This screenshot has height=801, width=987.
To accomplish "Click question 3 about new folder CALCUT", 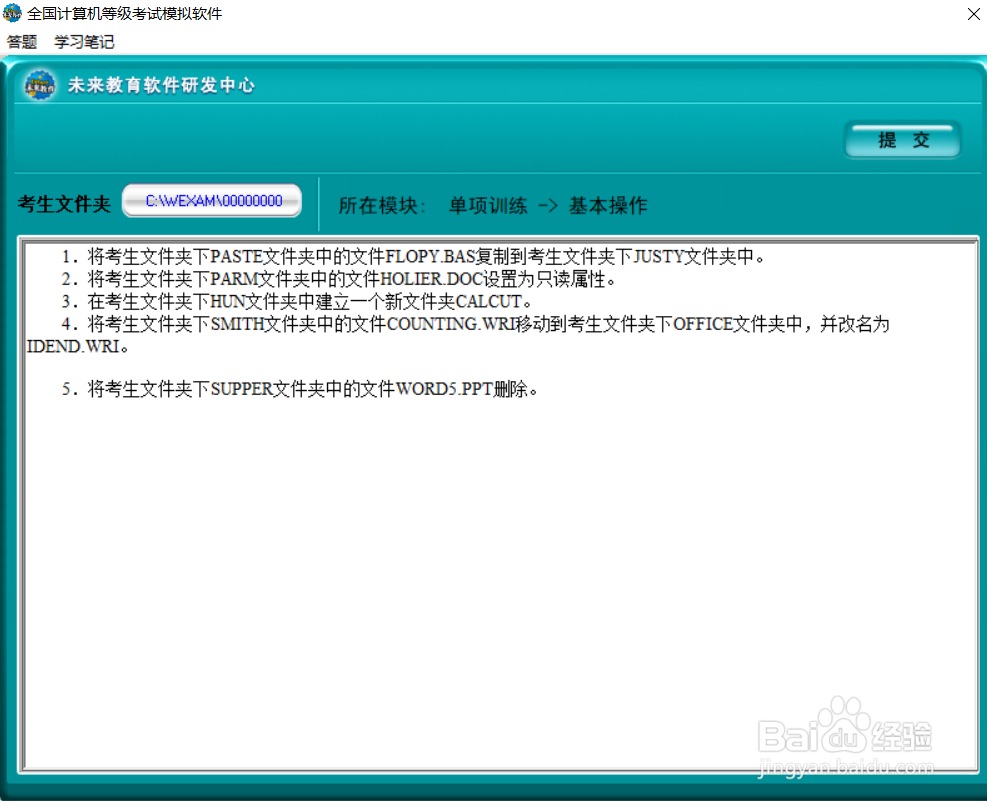I will click(x=296, y=301).
